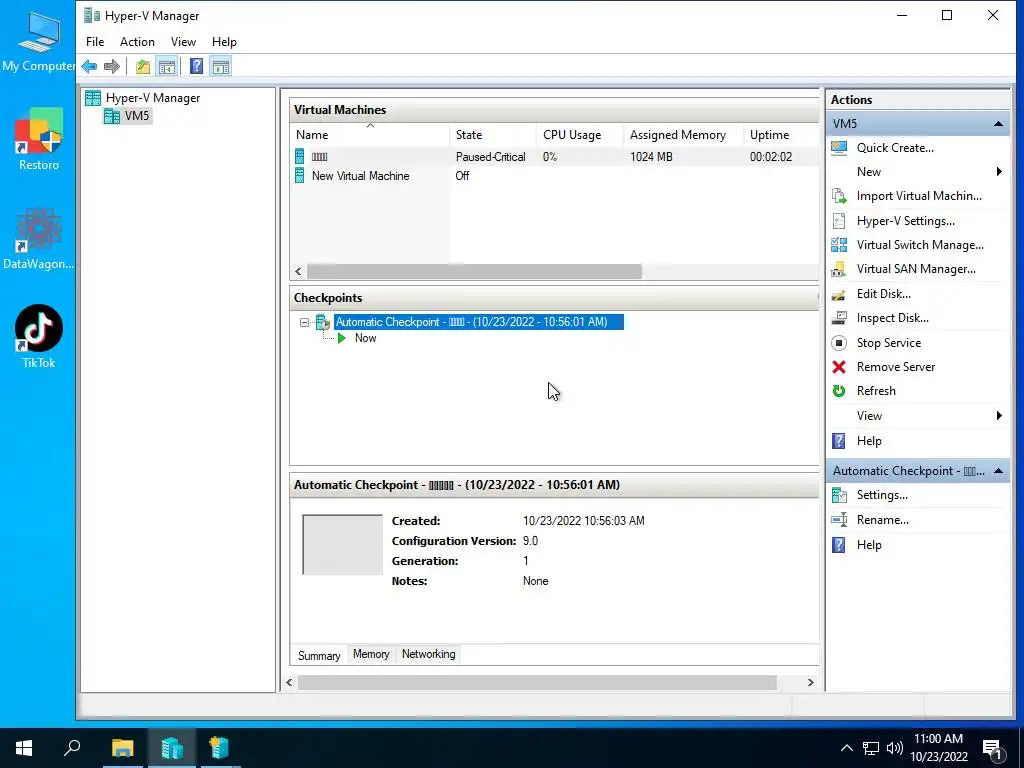Viewport: 1024px width, 768px height.
Task: Sort by the CPU Usage column header
Action: [x=579, y=135]
